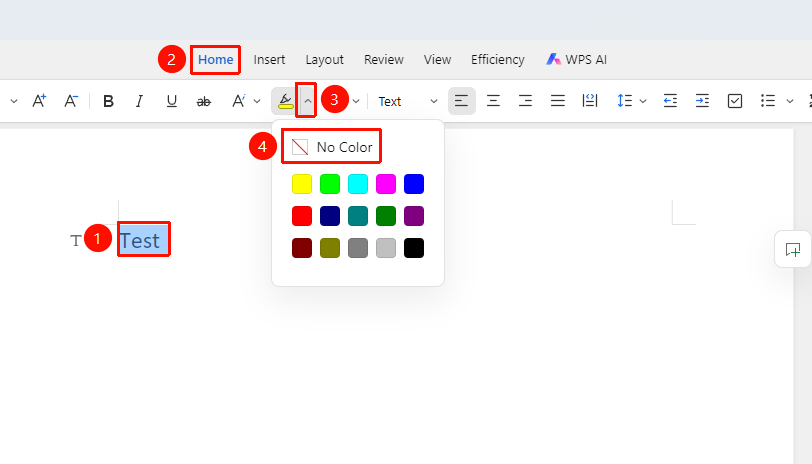Screen dimensions: 812x464
Task: Align text right
Action: coord(526,101)
